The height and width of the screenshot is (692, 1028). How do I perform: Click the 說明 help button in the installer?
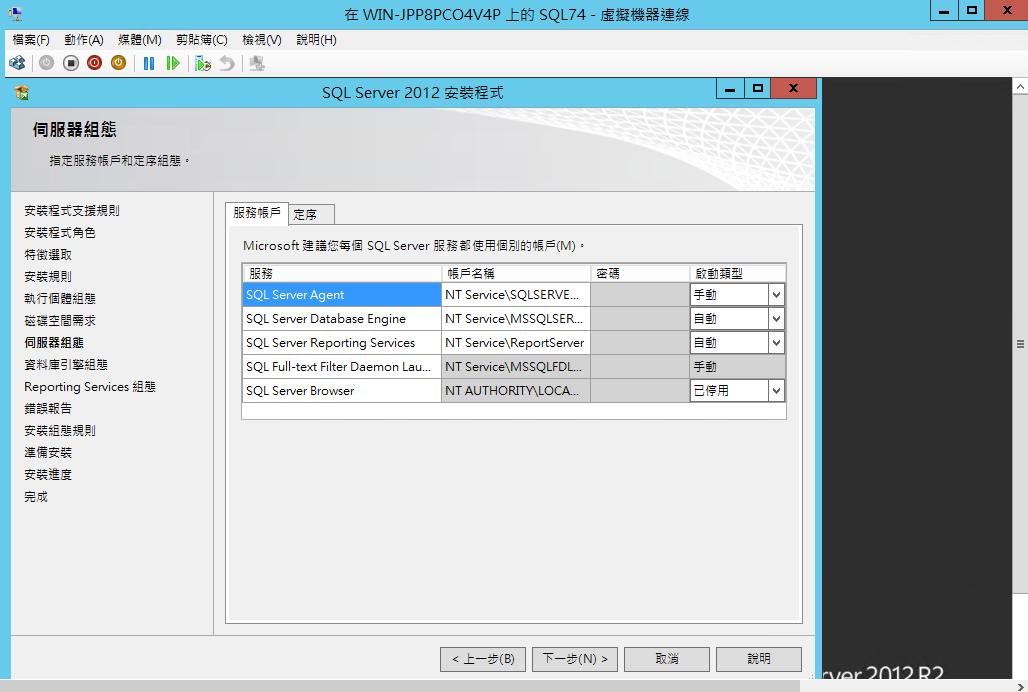(759, 659)
